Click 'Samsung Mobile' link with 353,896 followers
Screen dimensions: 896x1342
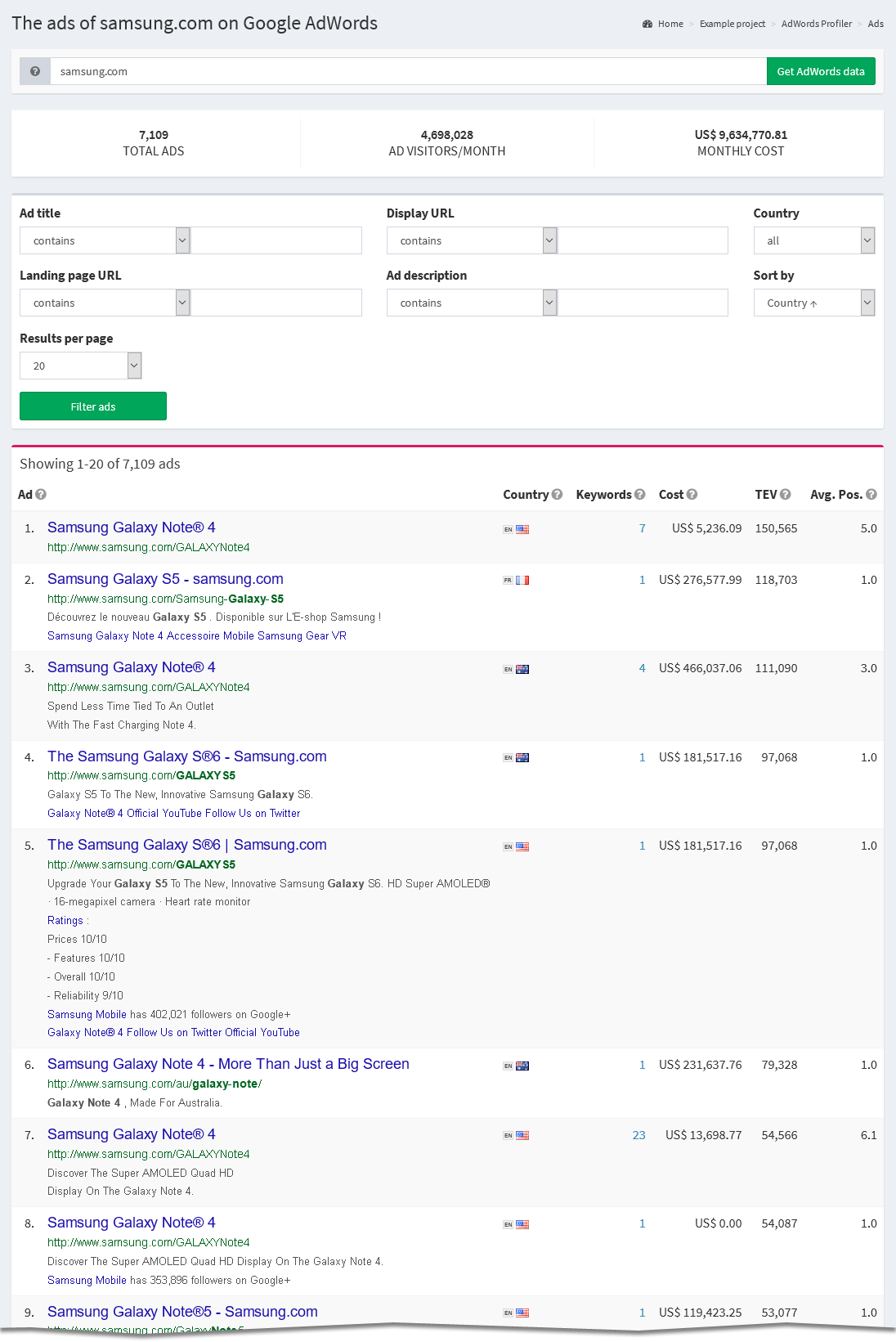(87, 1281)
